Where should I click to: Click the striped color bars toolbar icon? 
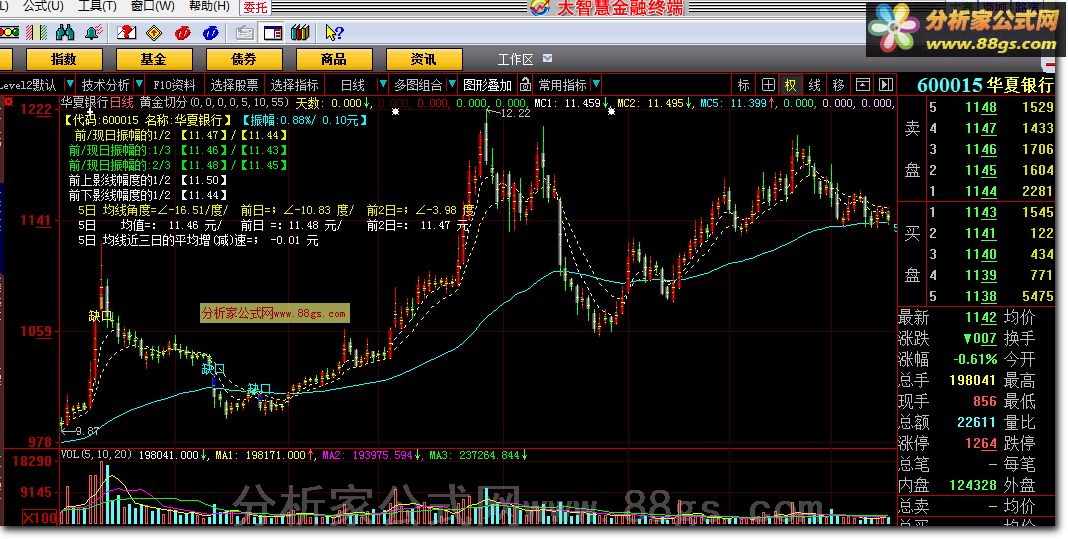point(37,32)
